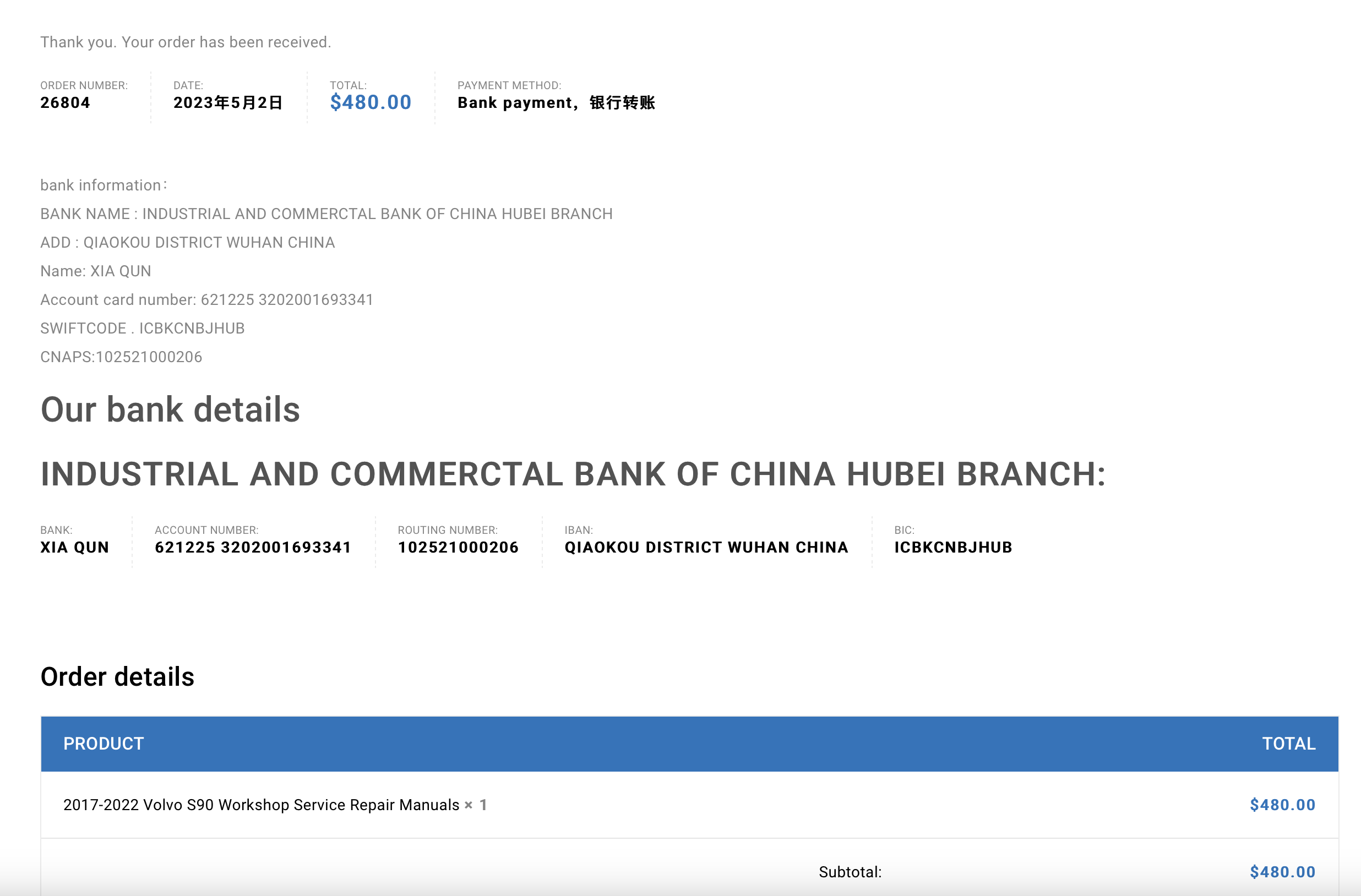Select the 'ADD : QIAOKOU DISTRICT WUHAN CHINA' line
The image size is (1361, 896).
coord(188,243)
